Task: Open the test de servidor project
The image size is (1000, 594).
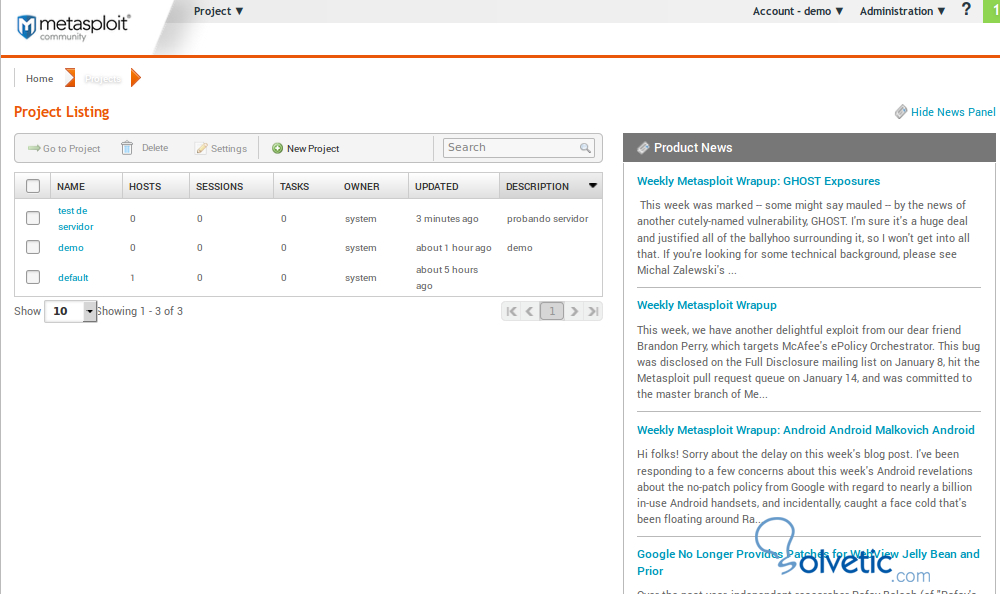Action: pos(75,218)
